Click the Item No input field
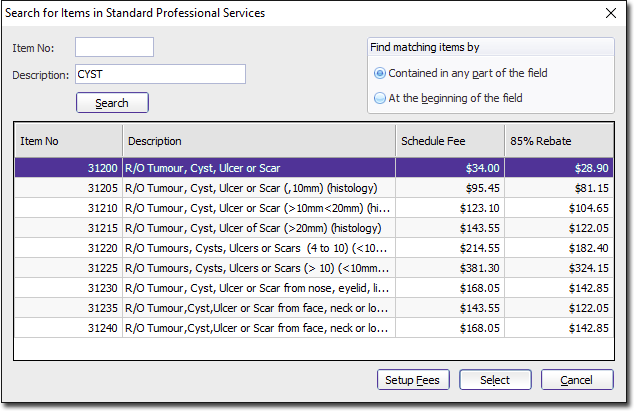 coord(114,48)
